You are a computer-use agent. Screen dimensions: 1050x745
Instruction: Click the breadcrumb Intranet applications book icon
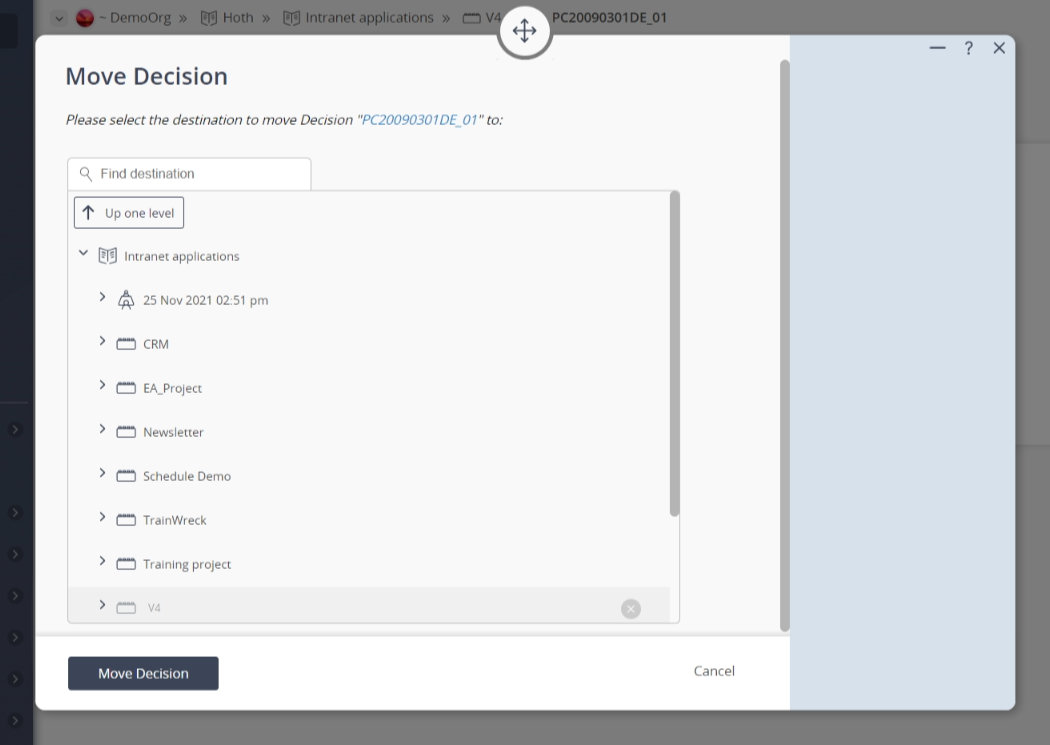291,18
